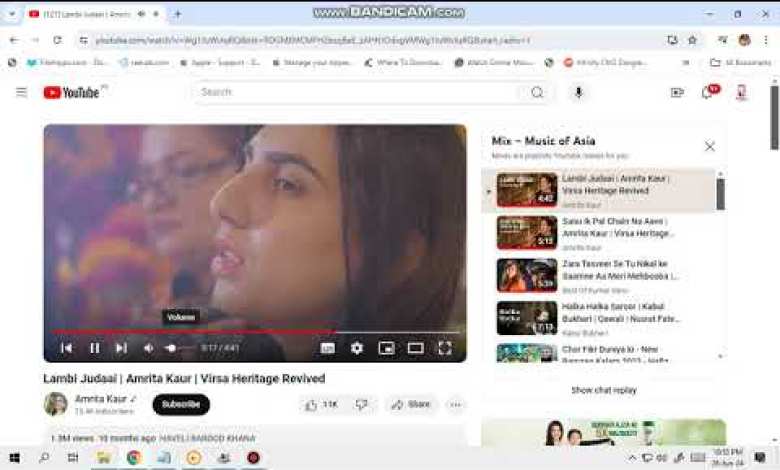
Task: Search with your voice microphone icon
Action: [x=578, y=92]
